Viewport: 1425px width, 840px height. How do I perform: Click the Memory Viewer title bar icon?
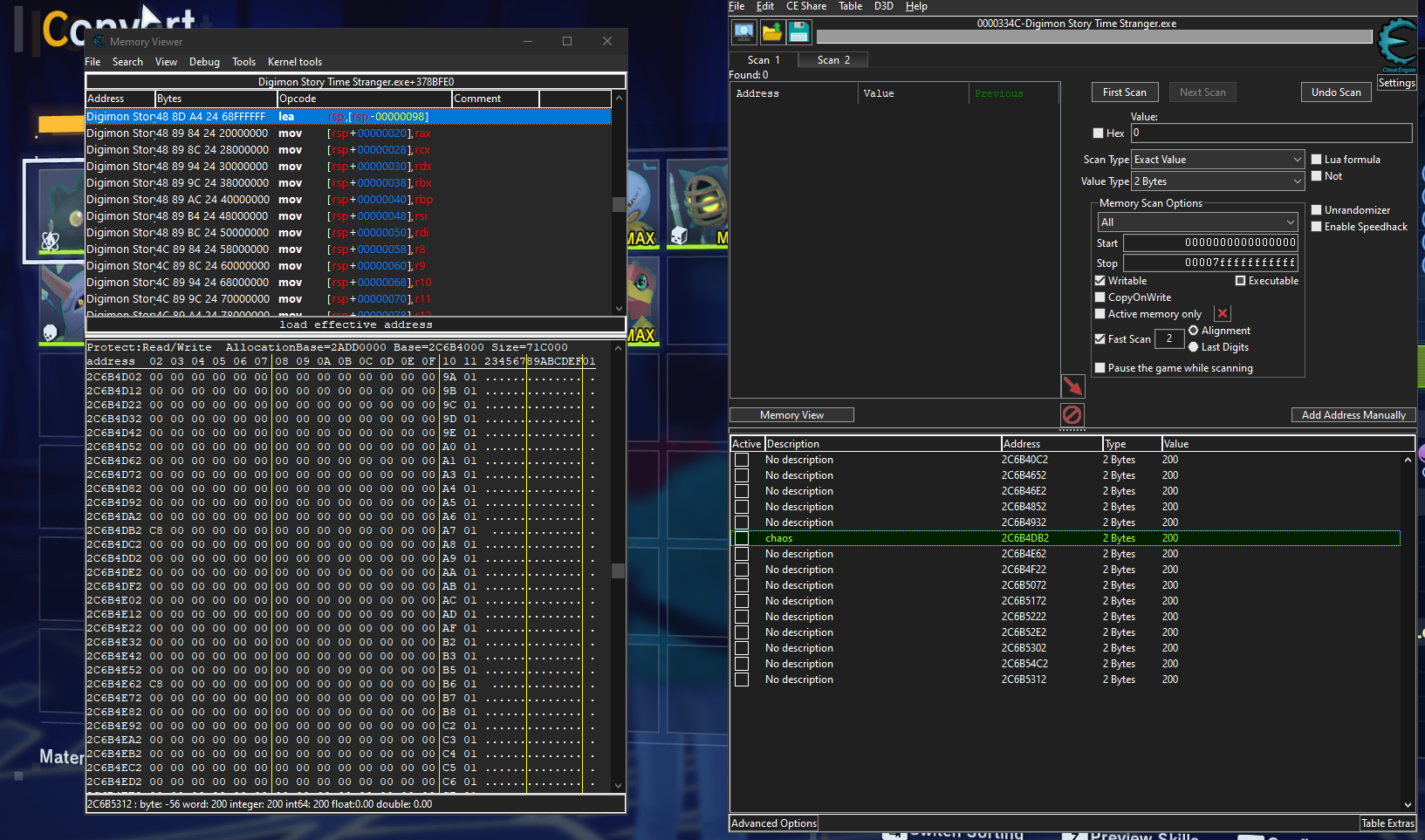(x=99, y=41)
